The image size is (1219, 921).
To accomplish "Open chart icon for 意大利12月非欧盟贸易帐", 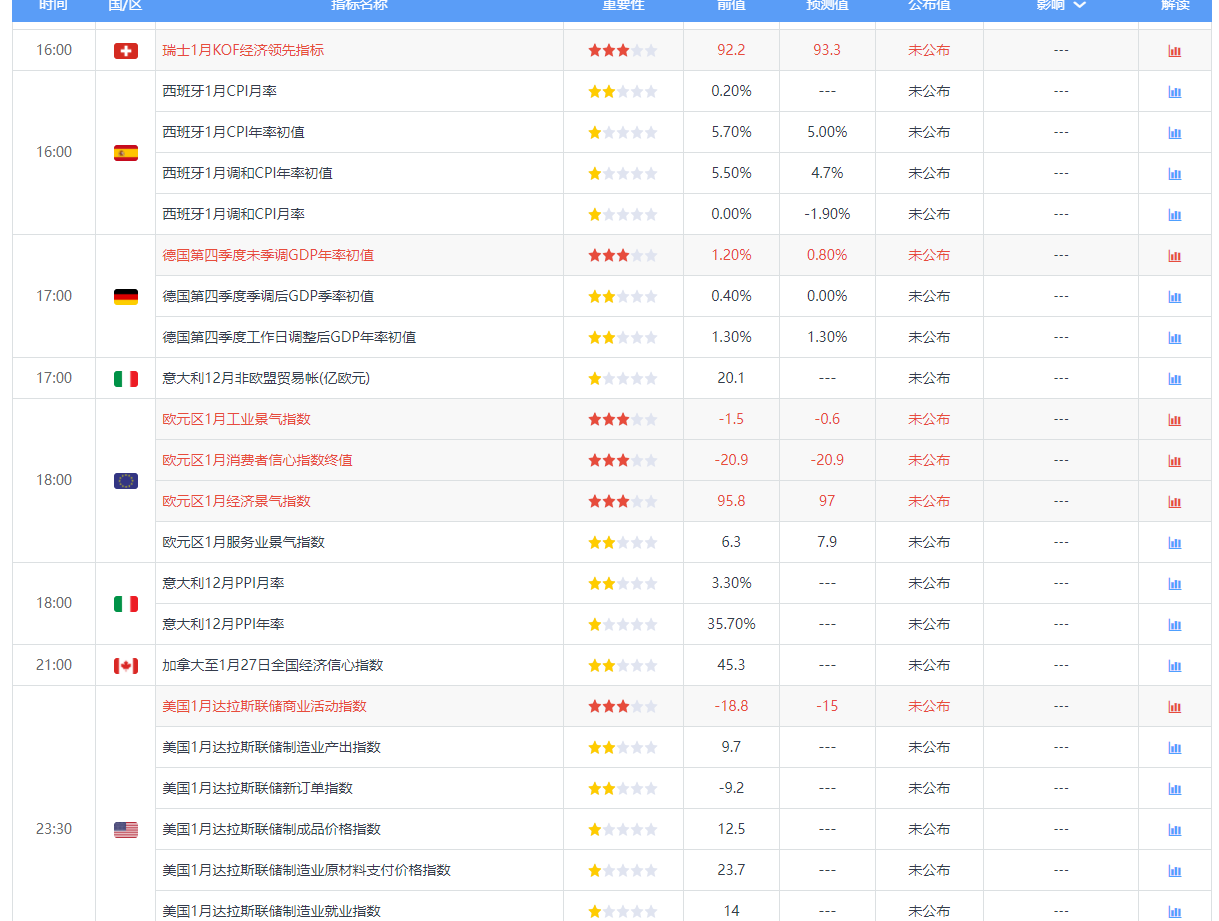I will point(1174,379).
